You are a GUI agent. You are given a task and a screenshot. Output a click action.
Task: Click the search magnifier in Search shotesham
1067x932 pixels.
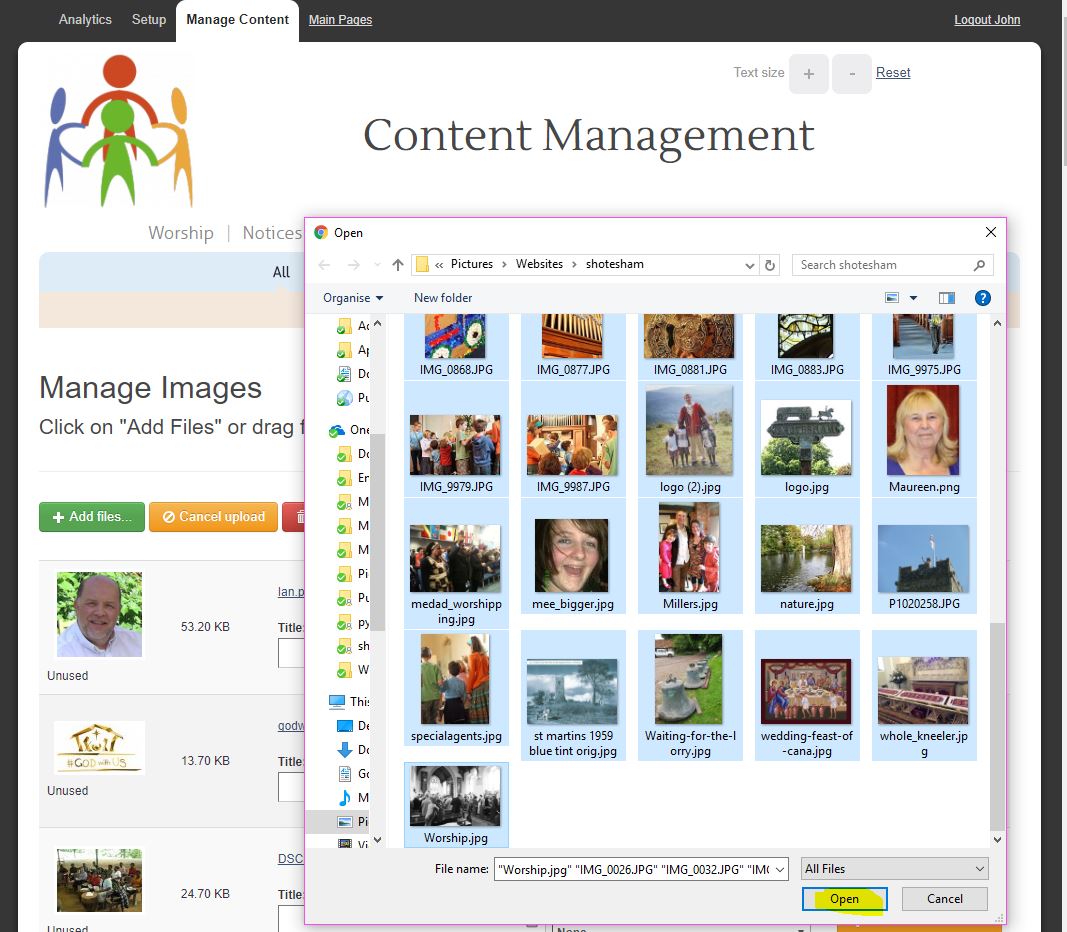pyautogui.click(x=977, y=264)
